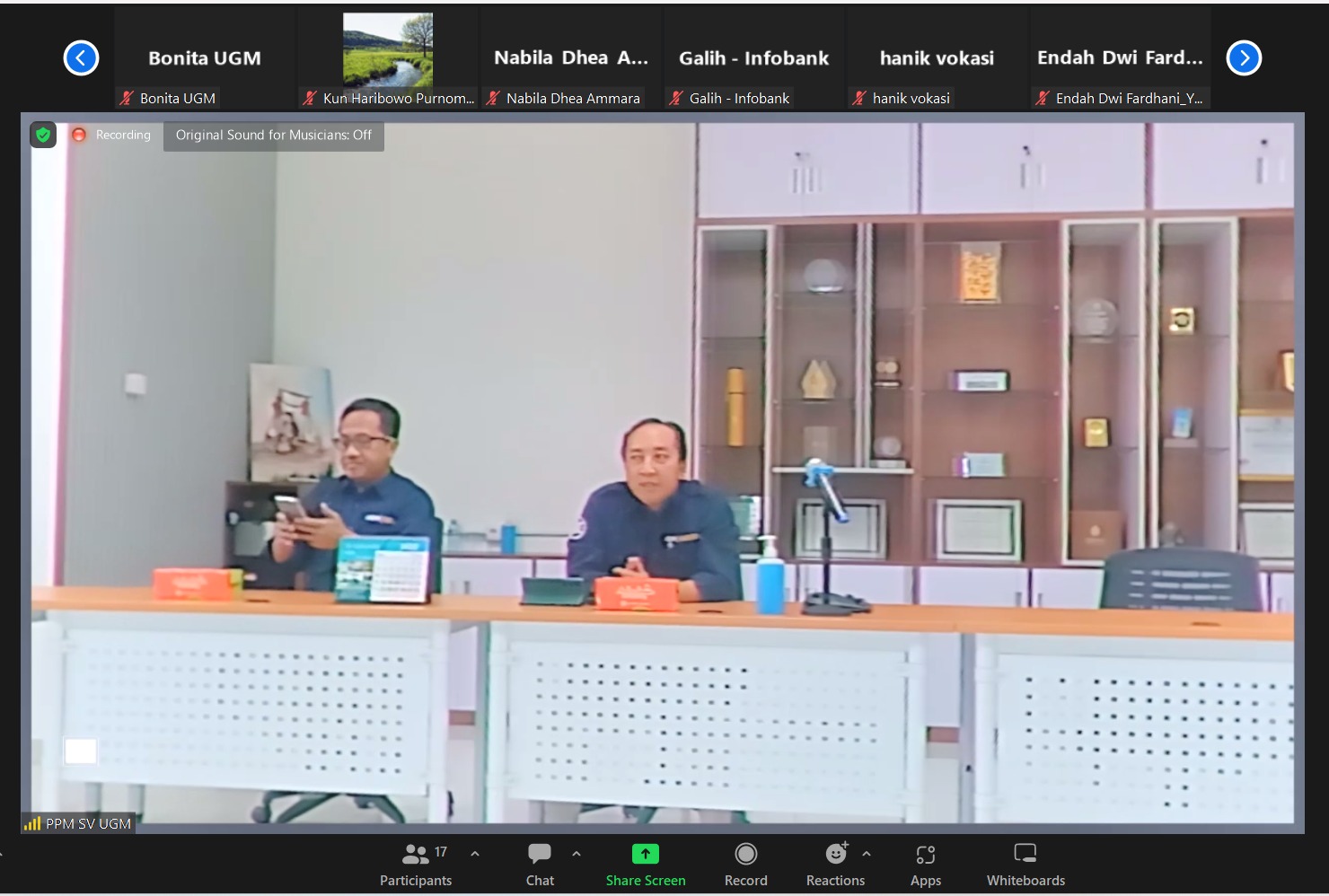Open the Whiteboards icon
1329x896 pixels.
pos(1025,854)
